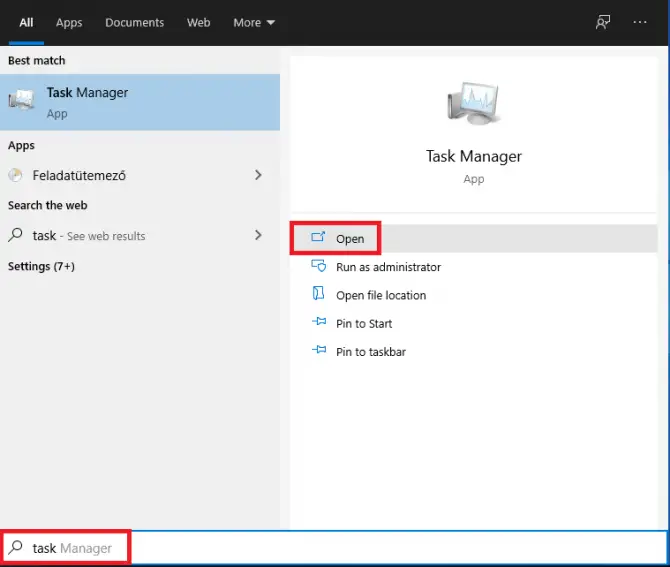Select the Feladatütemező app result

(140, 175)
